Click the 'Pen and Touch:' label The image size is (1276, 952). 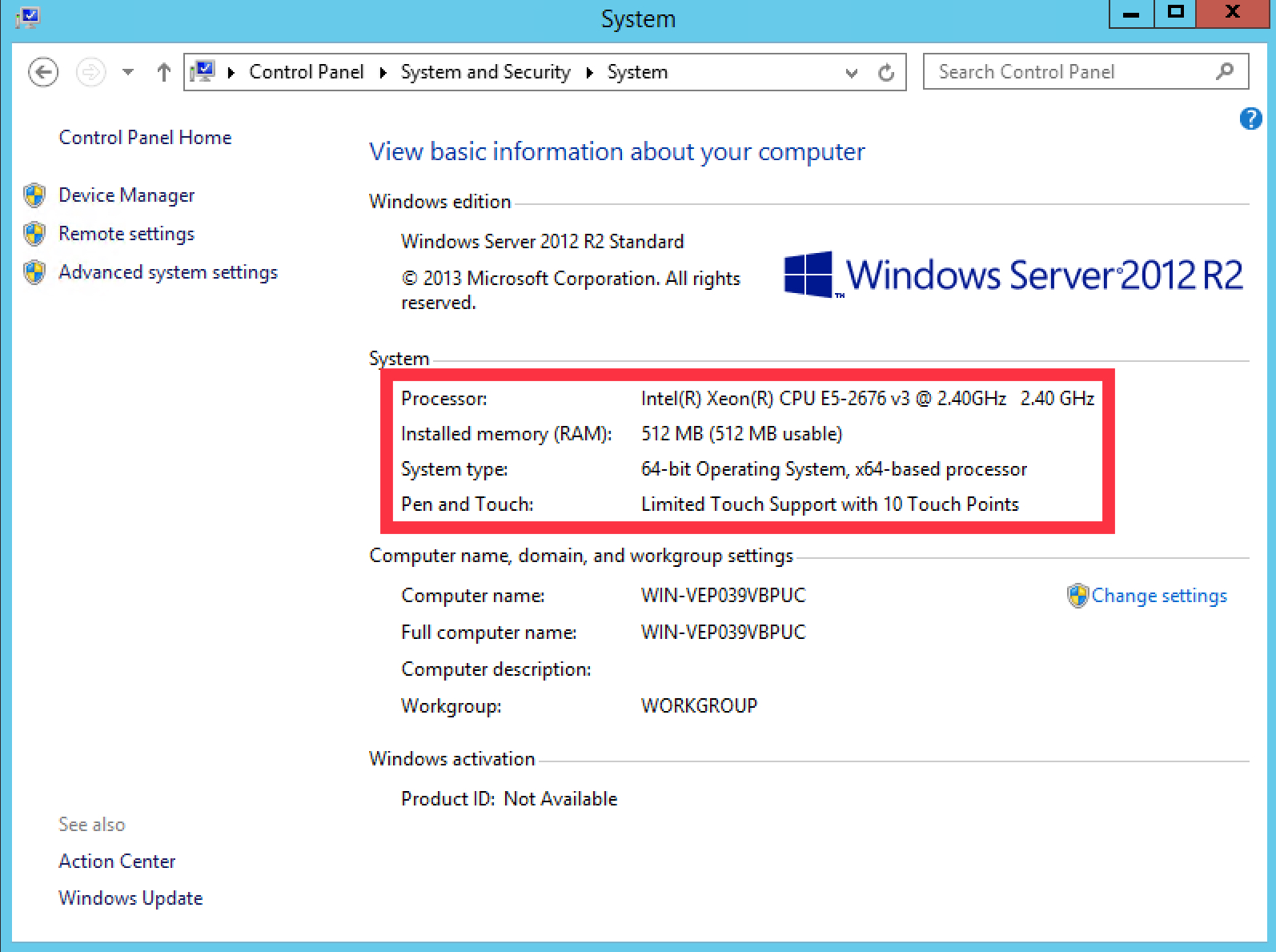pyautogui.click(x=467, y=504)
